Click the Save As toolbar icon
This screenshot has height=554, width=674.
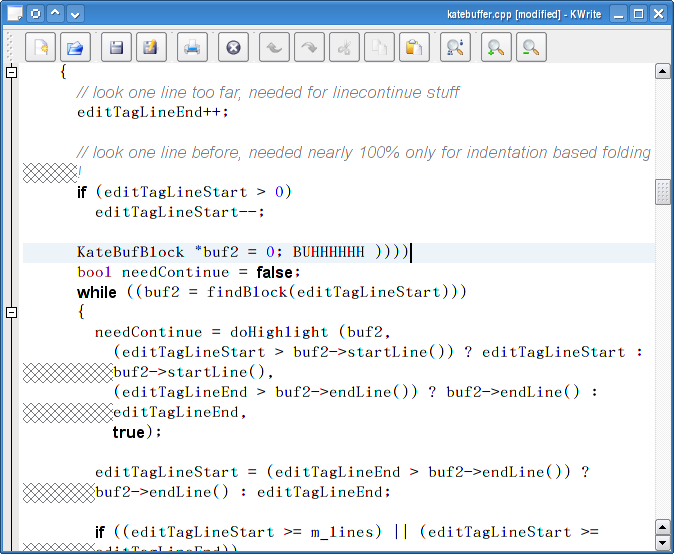151,47
